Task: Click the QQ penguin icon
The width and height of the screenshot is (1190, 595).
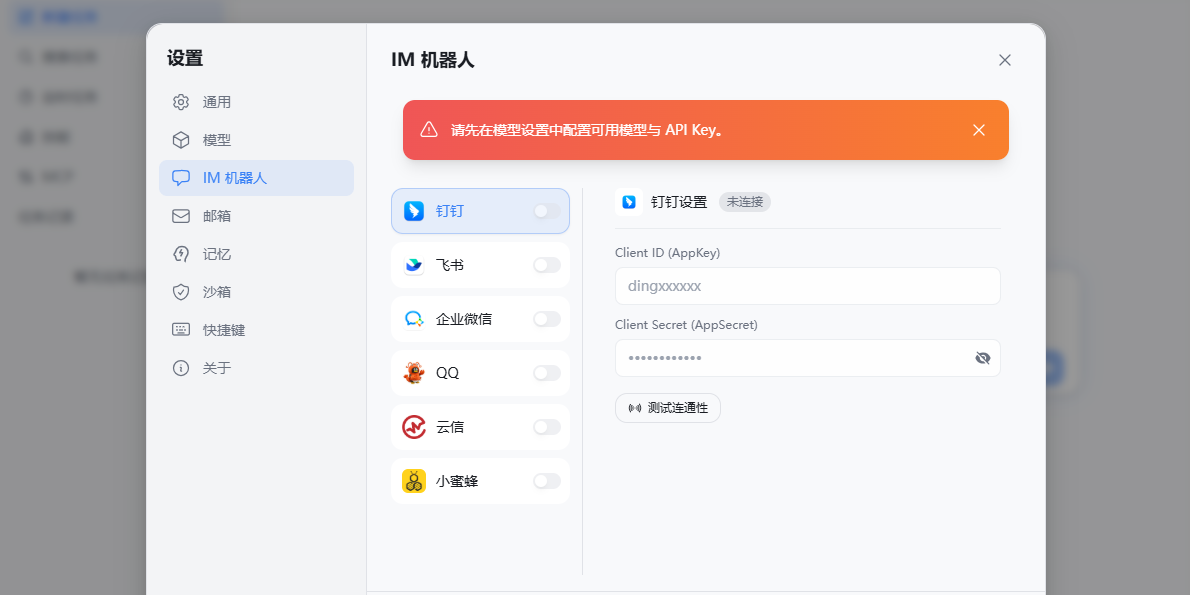Action: tap(414, 373)
